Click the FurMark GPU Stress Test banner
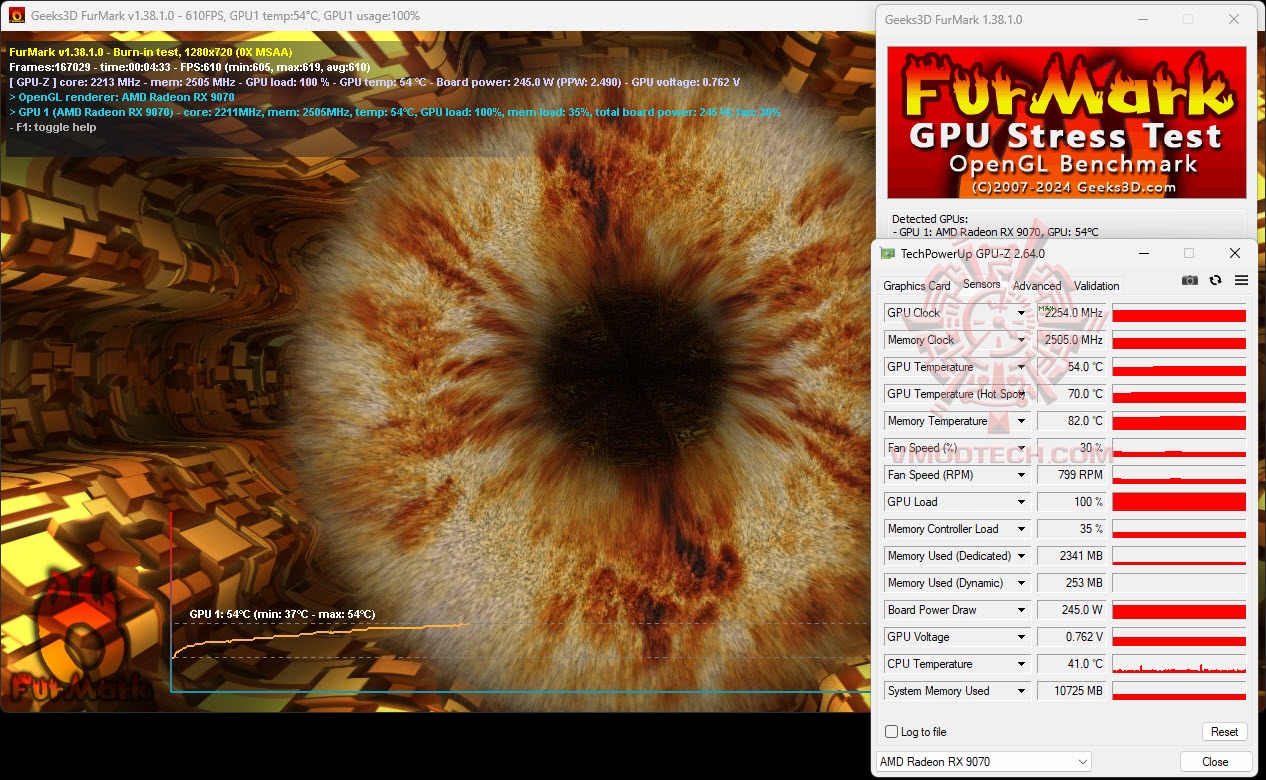 (x=1067, y=122)
